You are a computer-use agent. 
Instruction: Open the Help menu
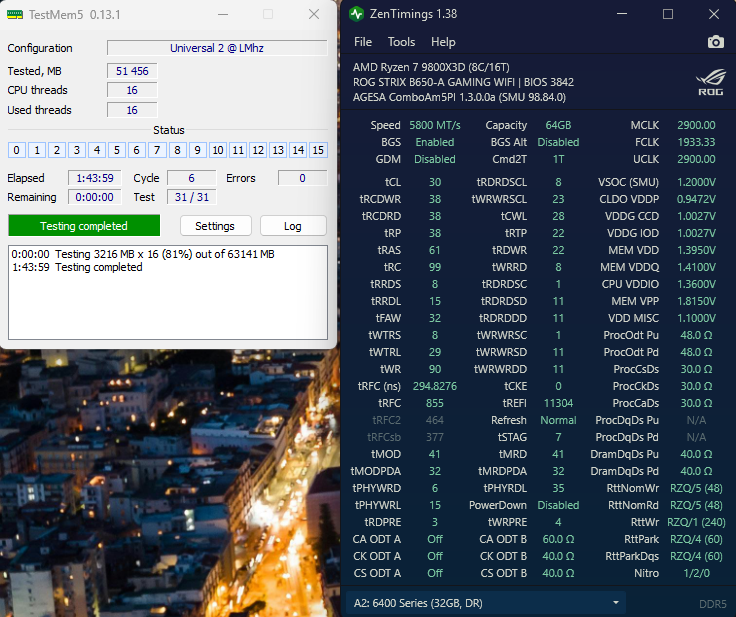[x=443, y=42]
